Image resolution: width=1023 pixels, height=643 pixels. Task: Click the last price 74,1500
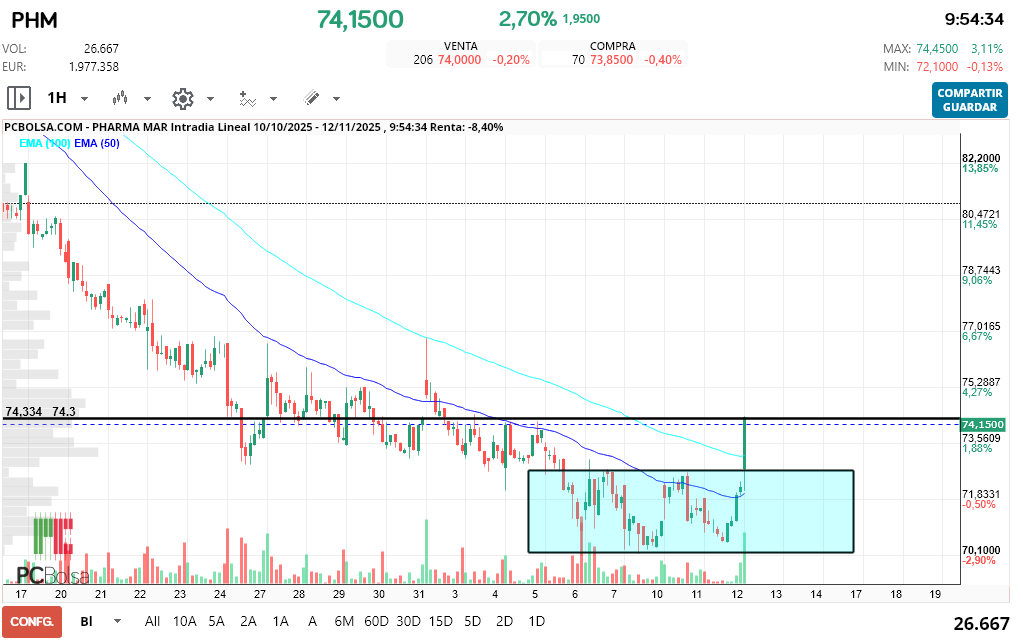360,20
